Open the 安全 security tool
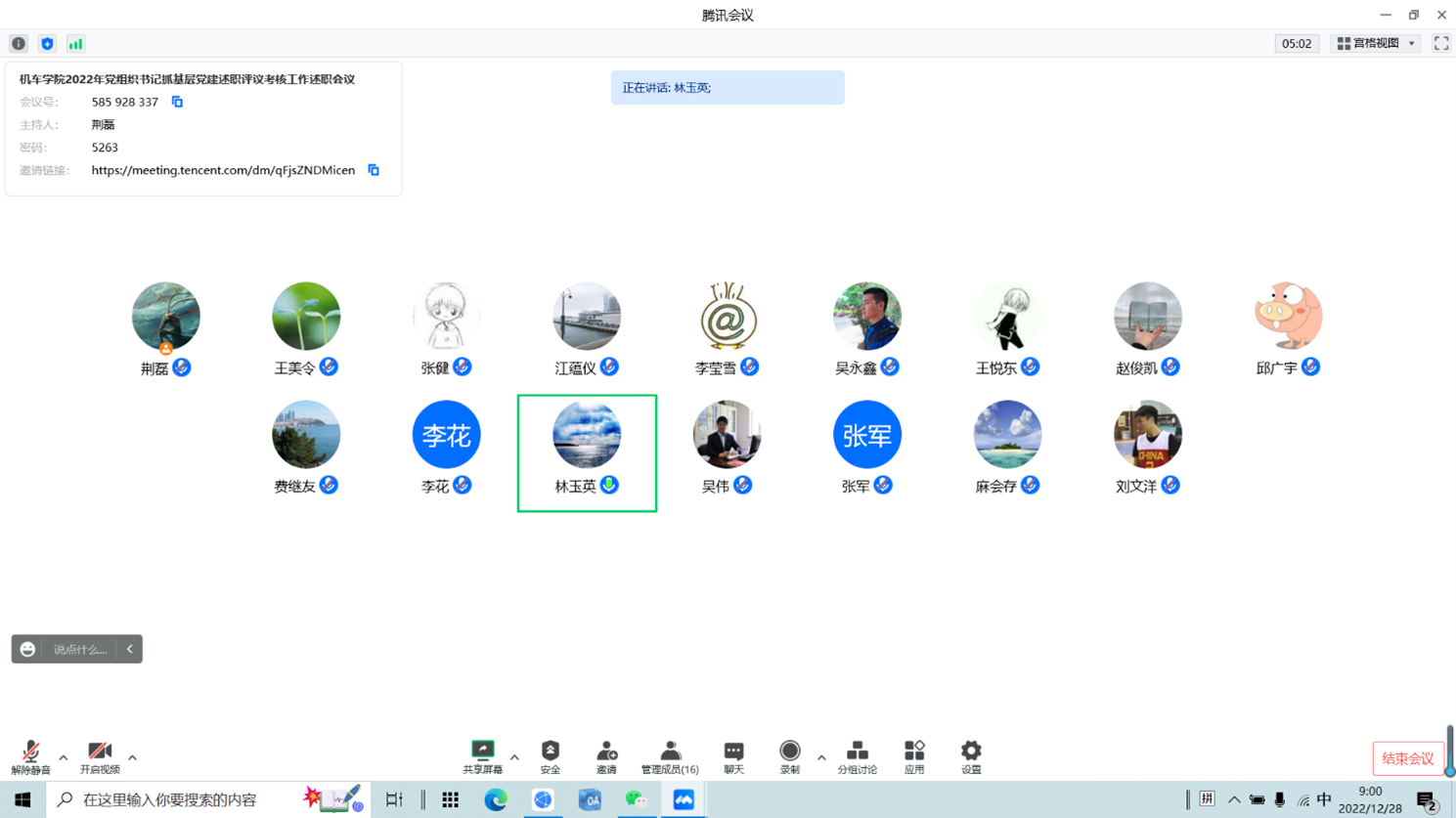The width and height of the screenshot is (1456, 818). pos(551,756)
